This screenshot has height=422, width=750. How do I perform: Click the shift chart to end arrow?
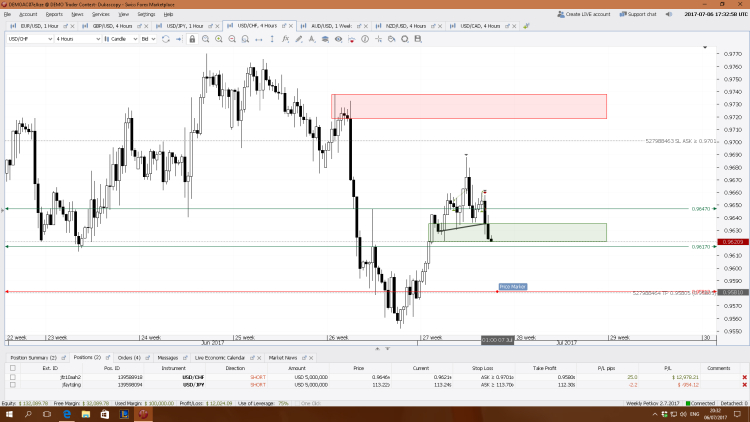coord(179,39)
